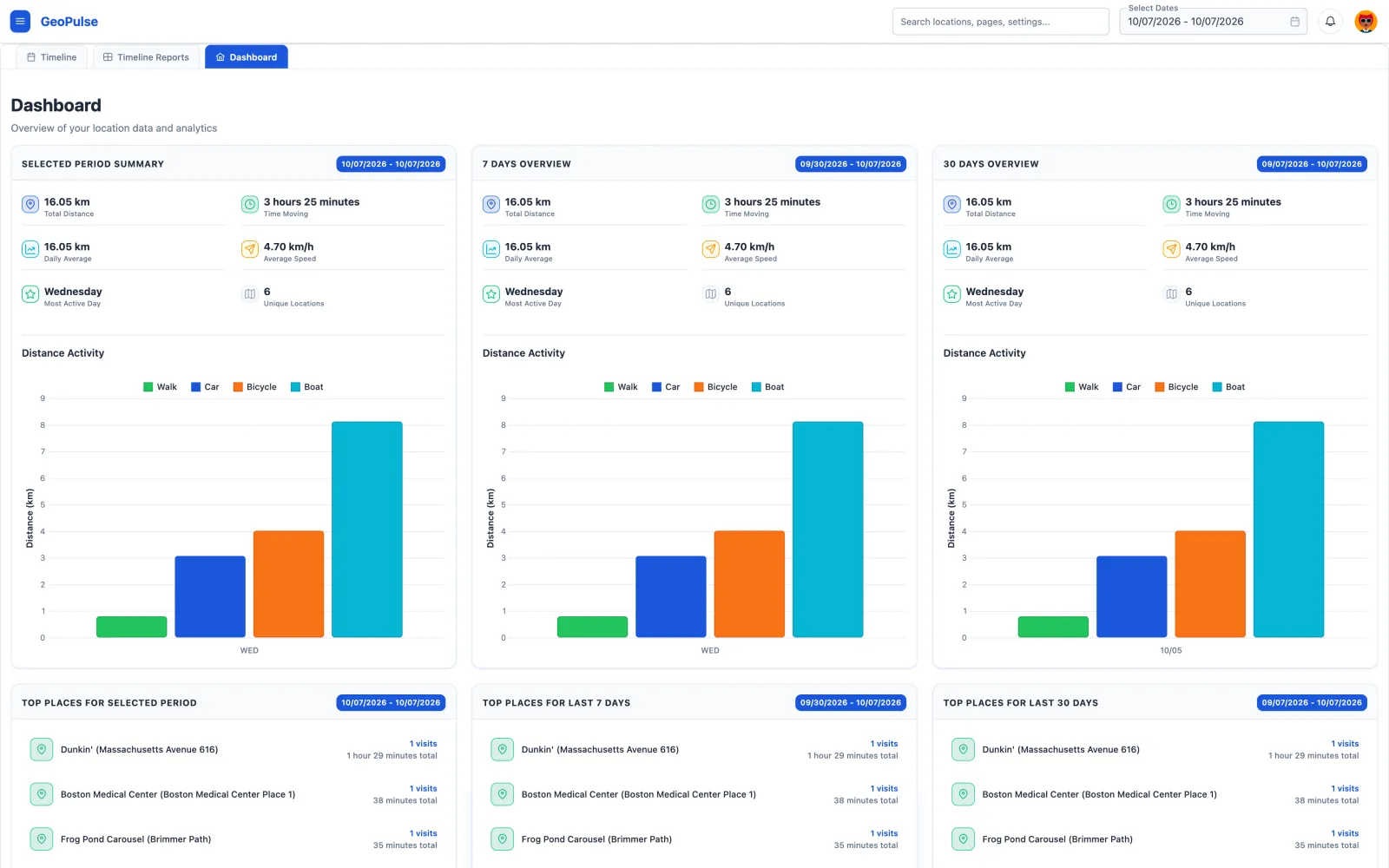Toggle Boat legend in 30 Days chart

pos(1228,387)
